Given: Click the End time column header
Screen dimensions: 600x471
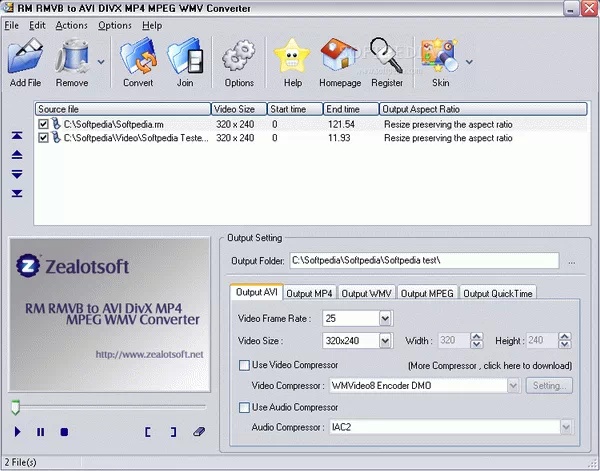Looking at the screenshot, I should pyautogui.click(x=351, y=109).
